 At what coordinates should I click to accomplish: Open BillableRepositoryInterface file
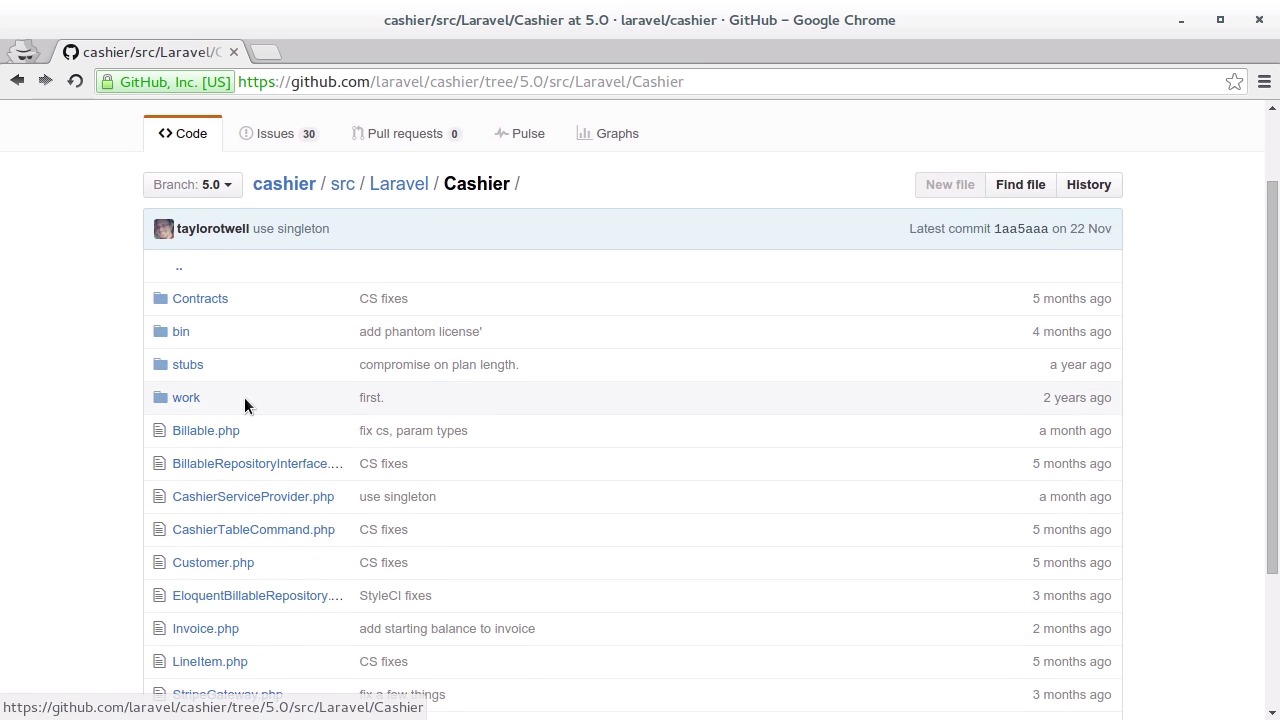click(257, 463)
